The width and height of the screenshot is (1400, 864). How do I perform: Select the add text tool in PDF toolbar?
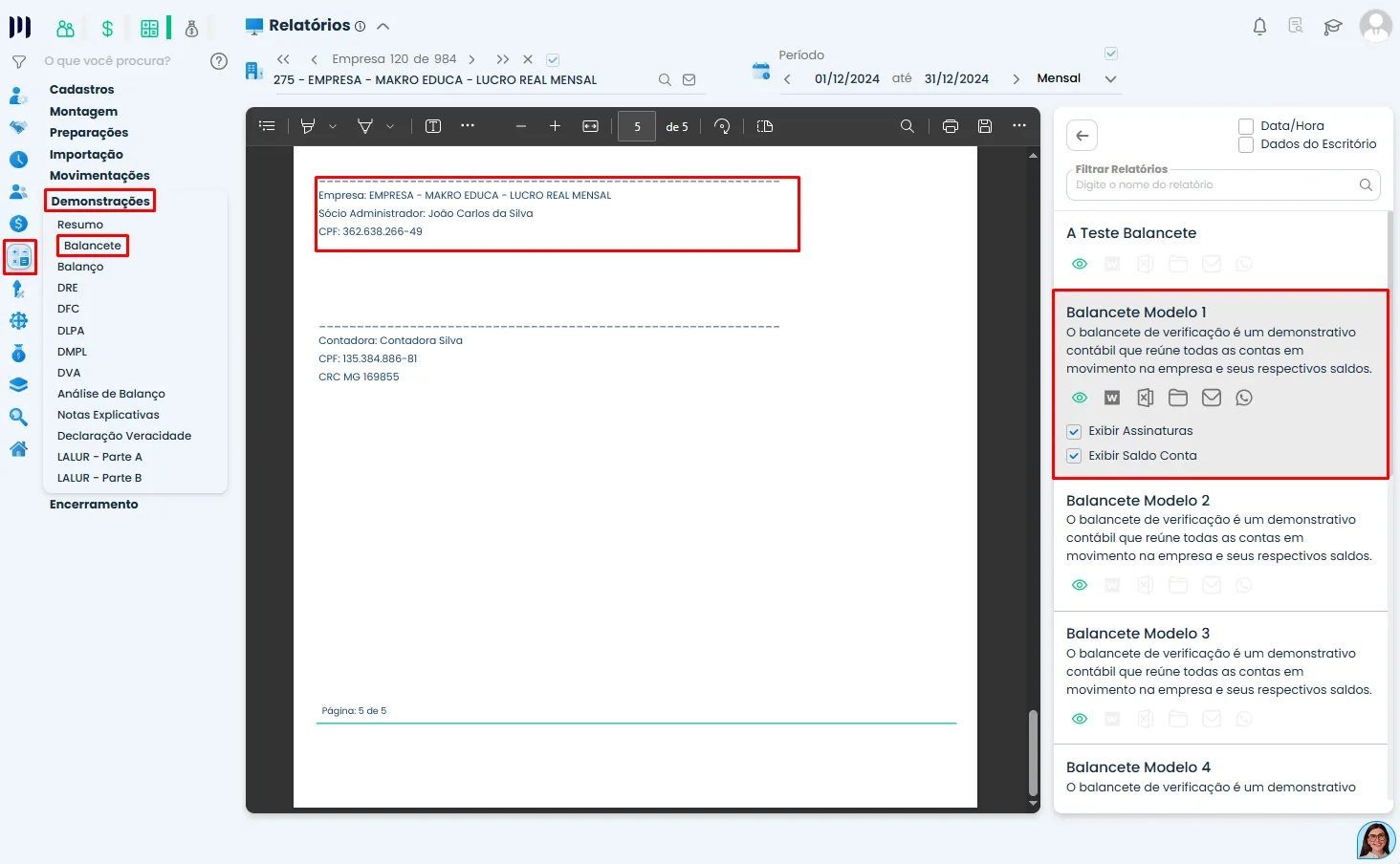(433, 126)
